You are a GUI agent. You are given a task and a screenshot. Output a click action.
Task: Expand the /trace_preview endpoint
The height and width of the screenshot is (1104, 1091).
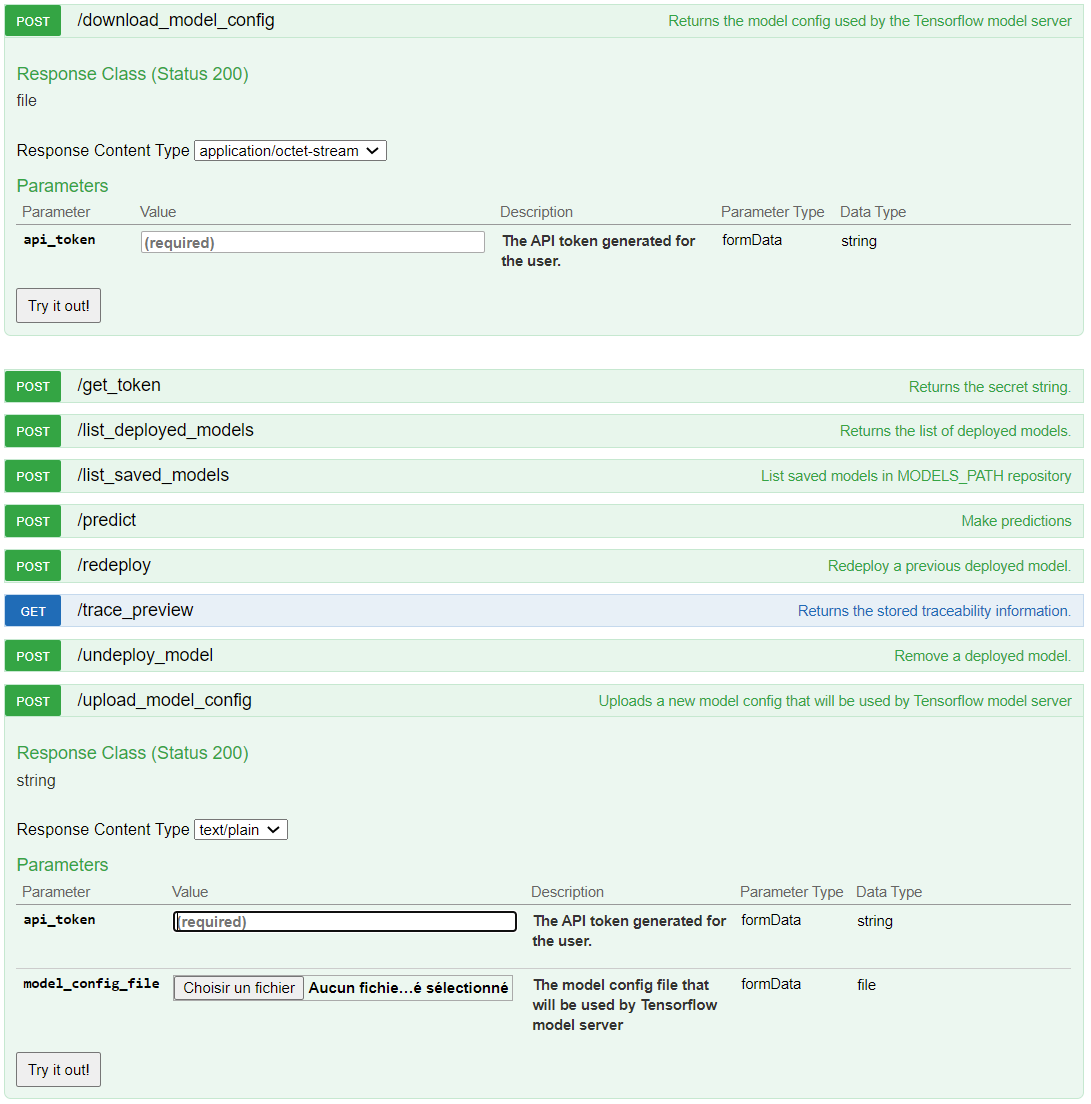click(135, 610)
